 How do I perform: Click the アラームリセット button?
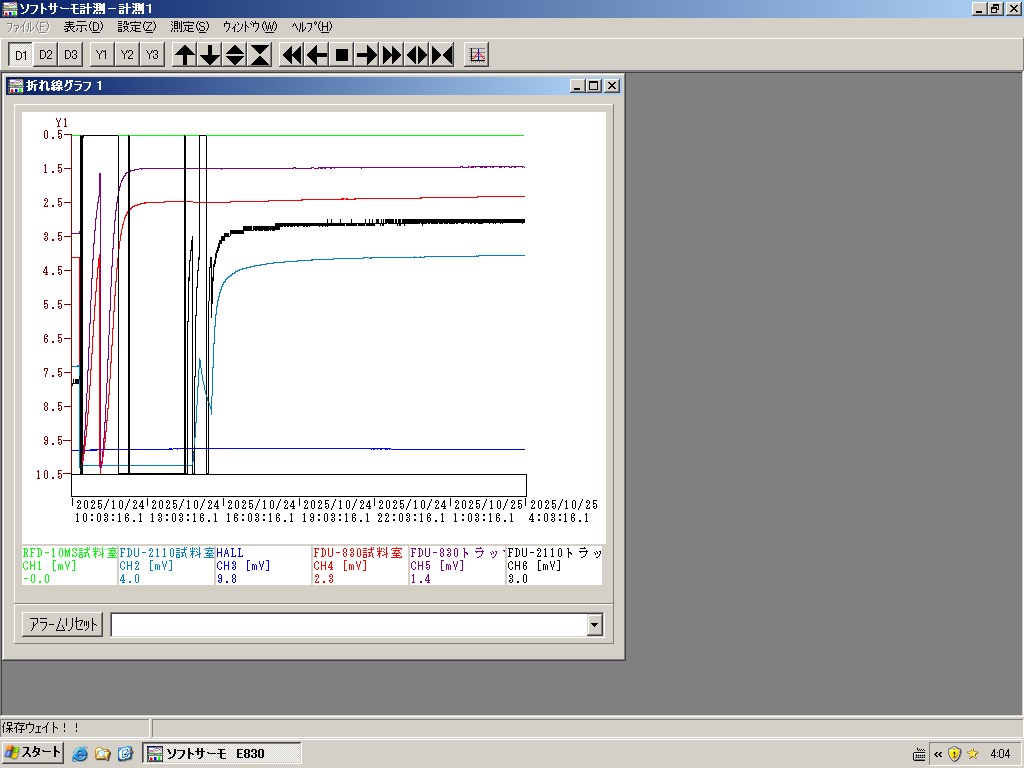62,625
